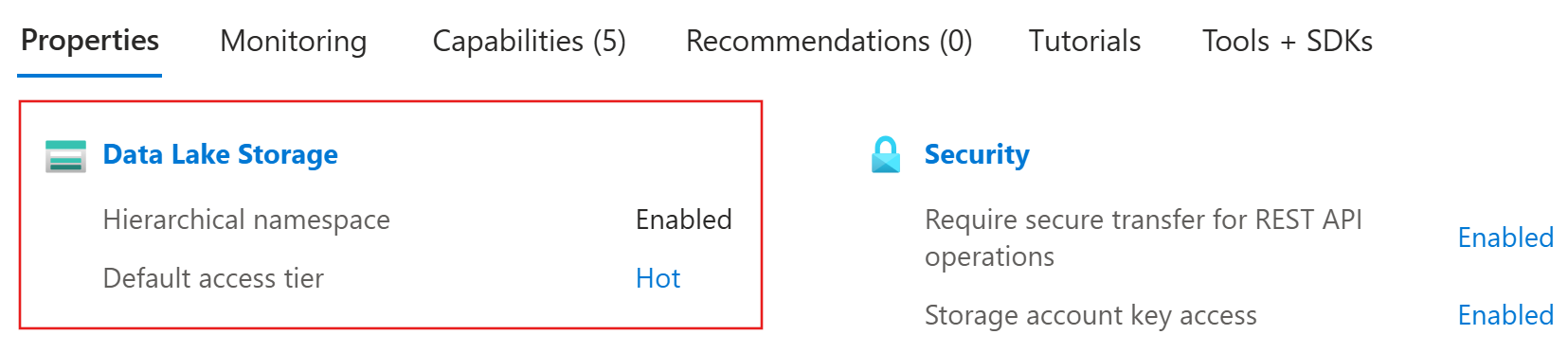The image size is (1568, 352).
Task: Click the Storage account key access label
Action: [x=1090, y=315]
